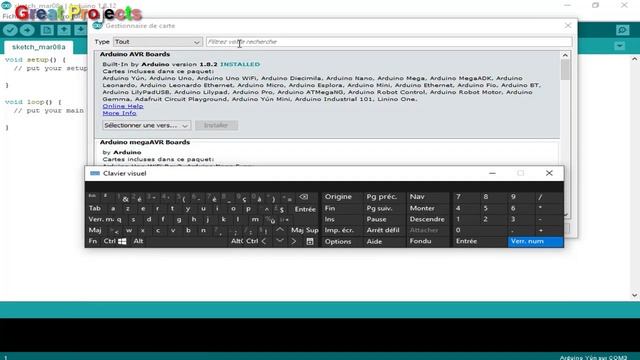Click the Descendre key
The image size is (640, 360).
point(428,219)
